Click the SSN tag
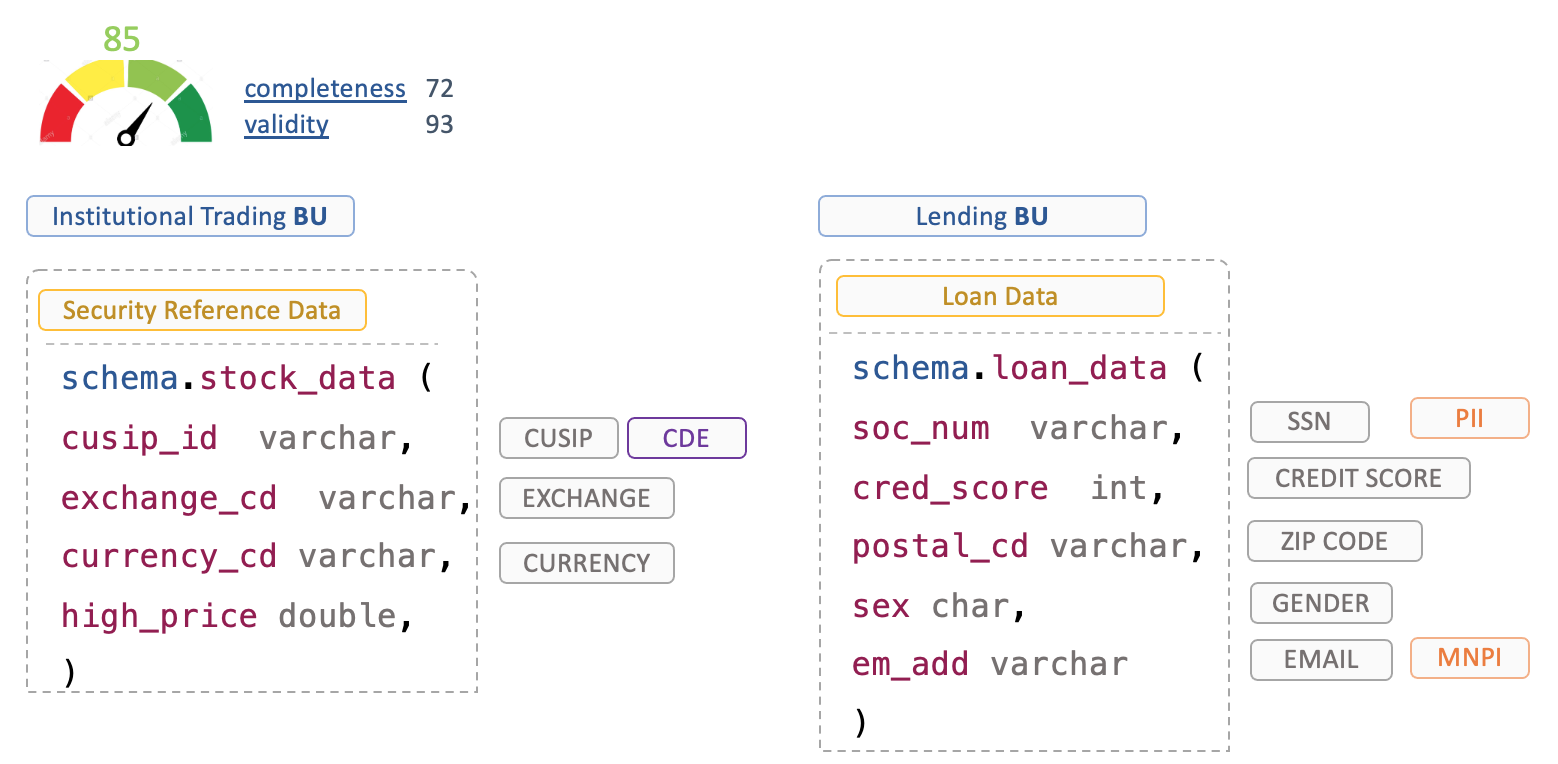Screen dimensions: 1558x764 1309,422
